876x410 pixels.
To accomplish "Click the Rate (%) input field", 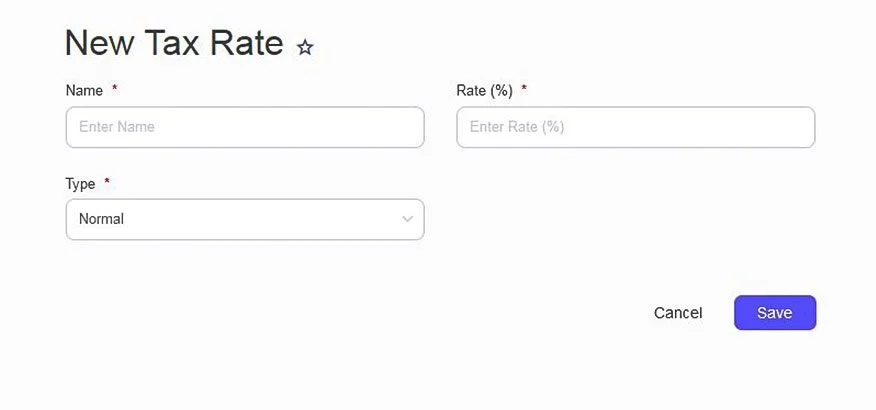I will [635, 127].
